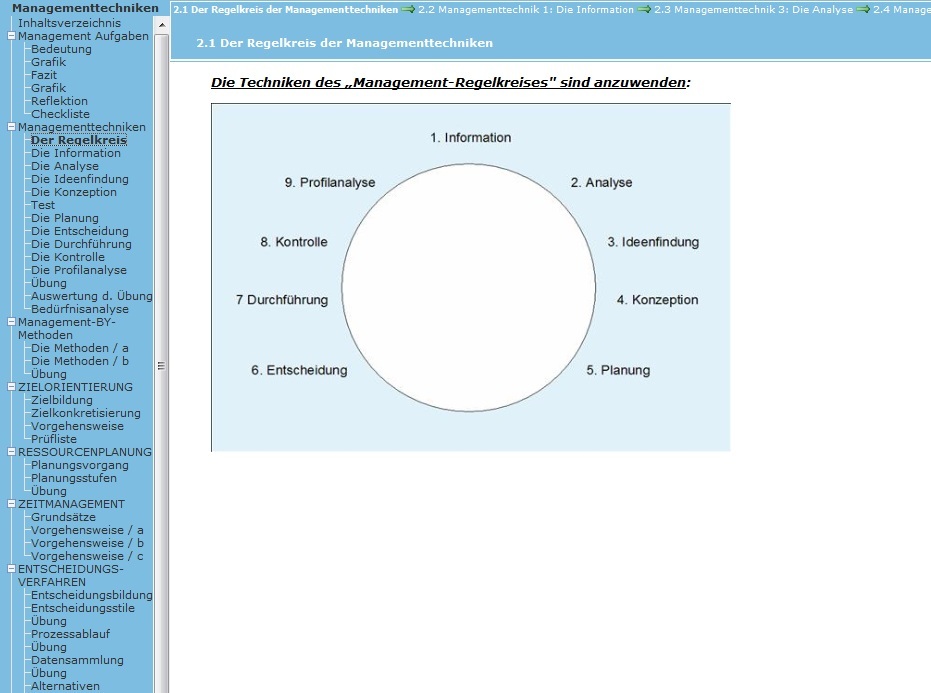Open the Prüfliste page
Viewport: 931px width, 693px height.
point(54,439)
